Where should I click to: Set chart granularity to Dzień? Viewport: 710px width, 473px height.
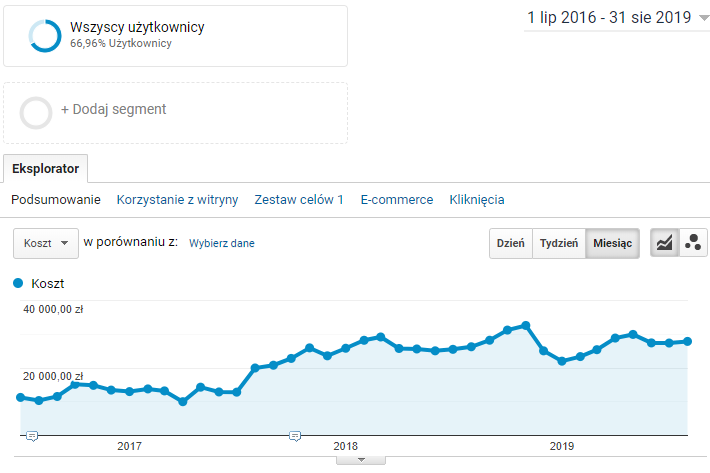click(x=510, y=243)
